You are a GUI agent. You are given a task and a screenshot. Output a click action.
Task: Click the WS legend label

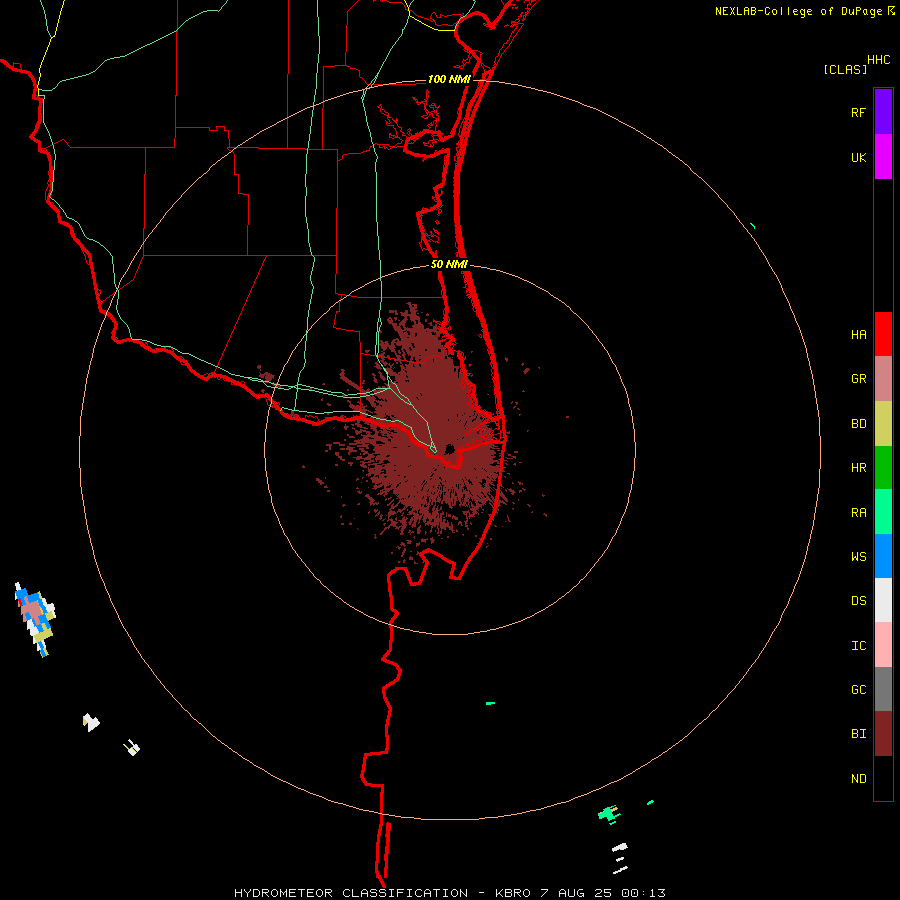coord(858,557)
